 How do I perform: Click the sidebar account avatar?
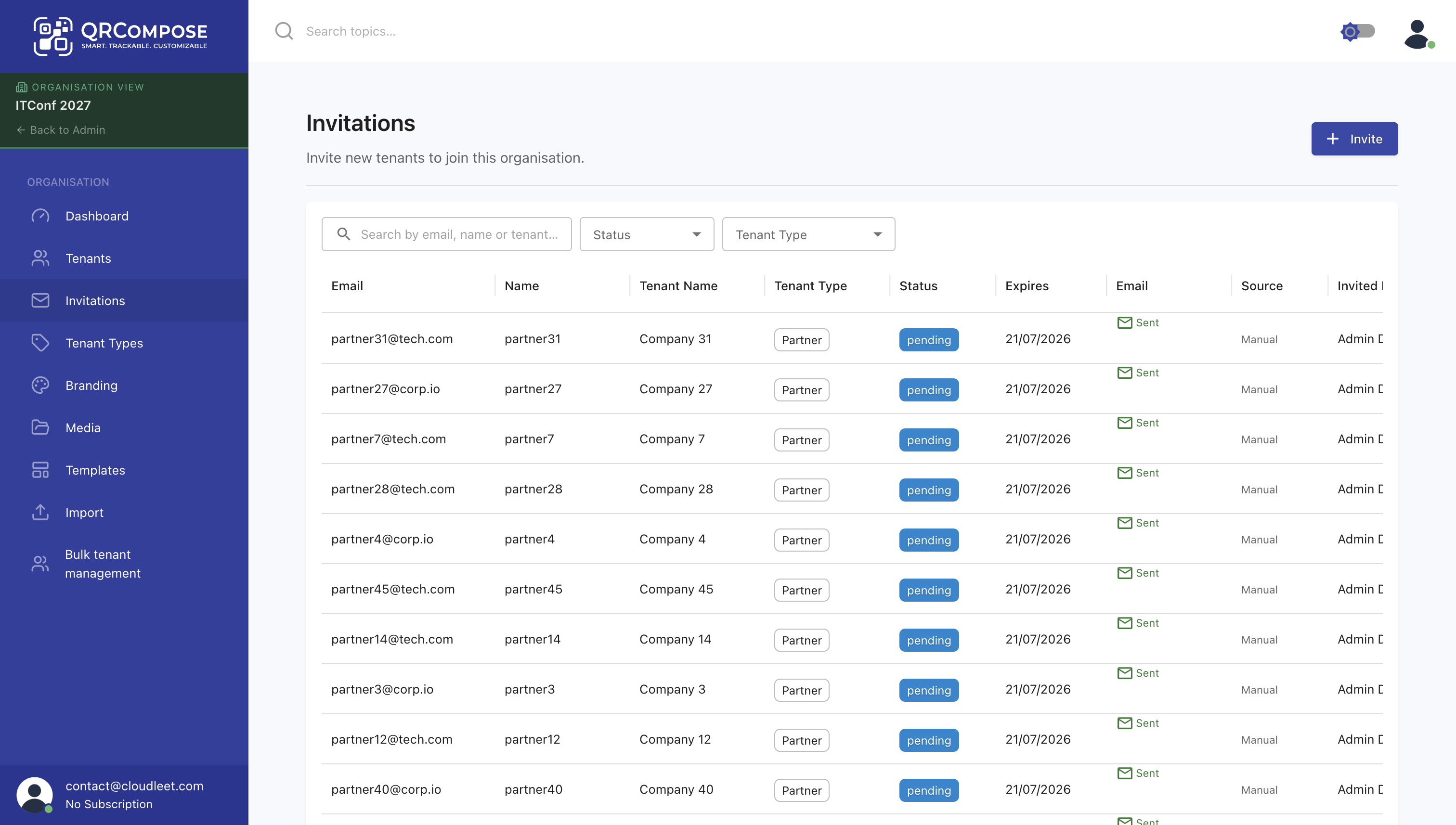(x=35, y=794)
